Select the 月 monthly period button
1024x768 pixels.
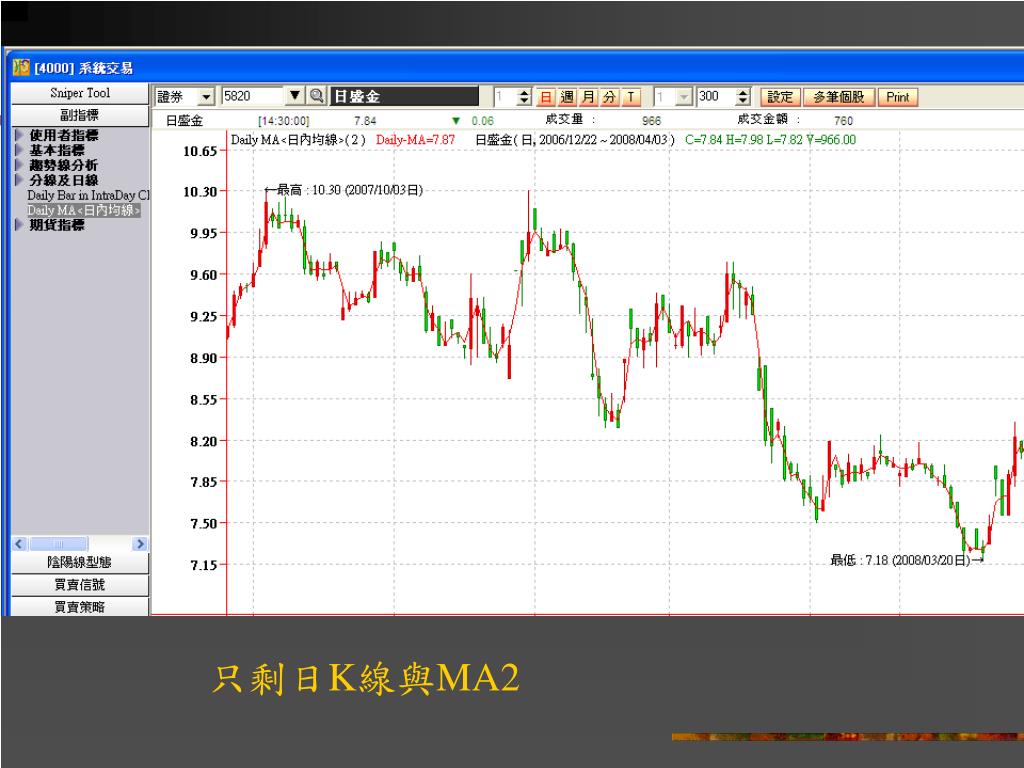point(588,97)
